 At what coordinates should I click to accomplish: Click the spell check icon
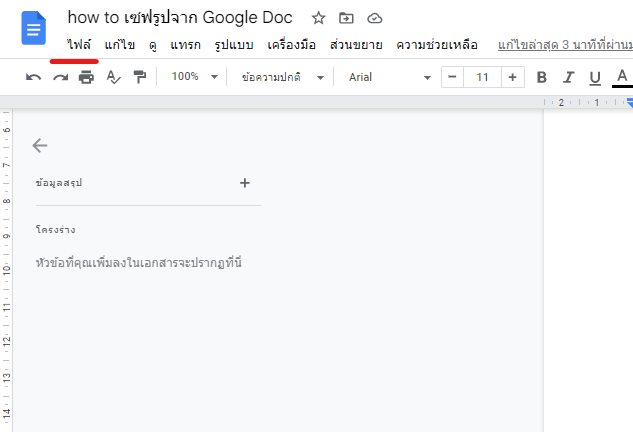coord(113,77)
